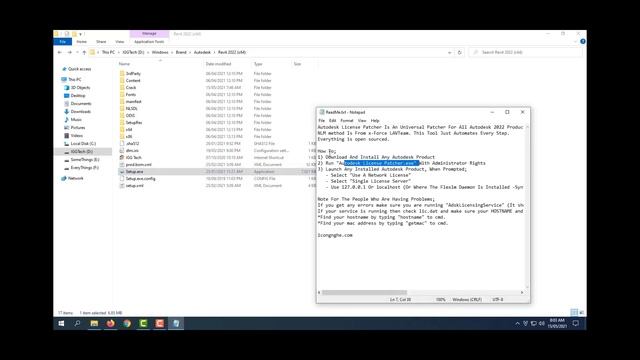This screenshot has width=640, height=360.
Task: Click 'This PC' in the address breadcrumb
Action: (x=108, y=52)
